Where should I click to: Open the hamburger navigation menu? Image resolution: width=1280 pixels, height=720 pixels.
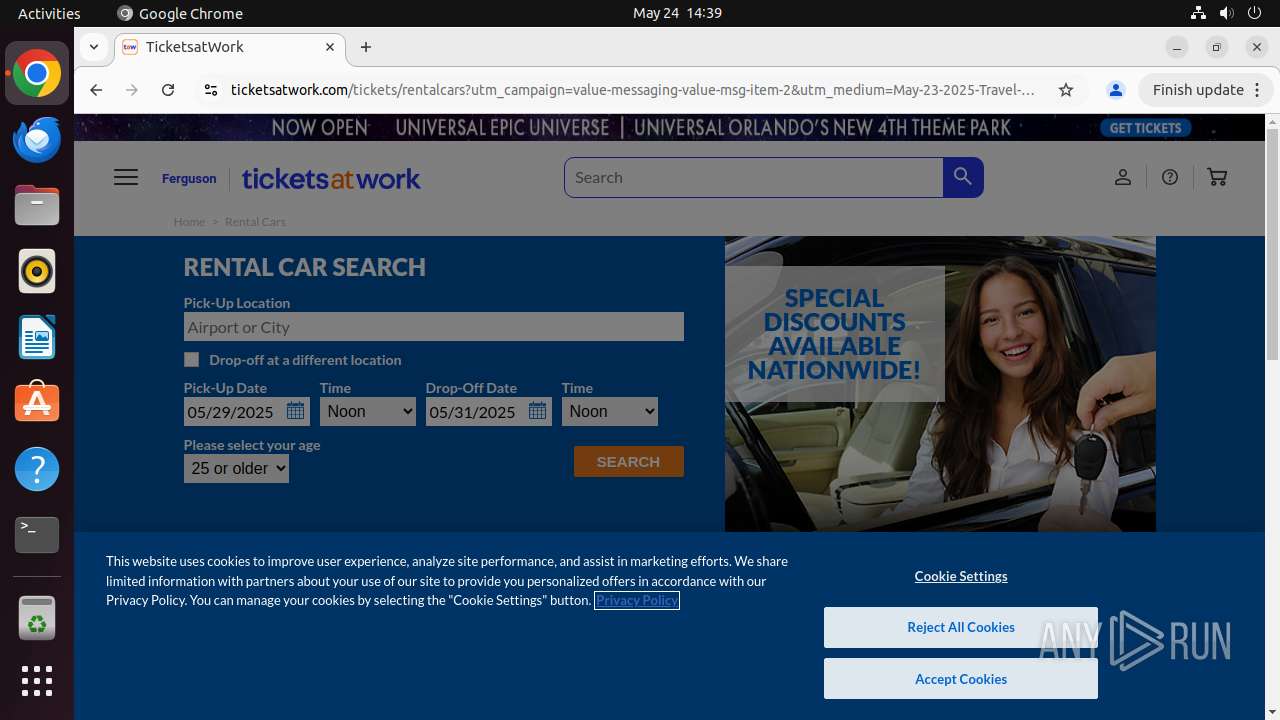(x=126, y=177)
